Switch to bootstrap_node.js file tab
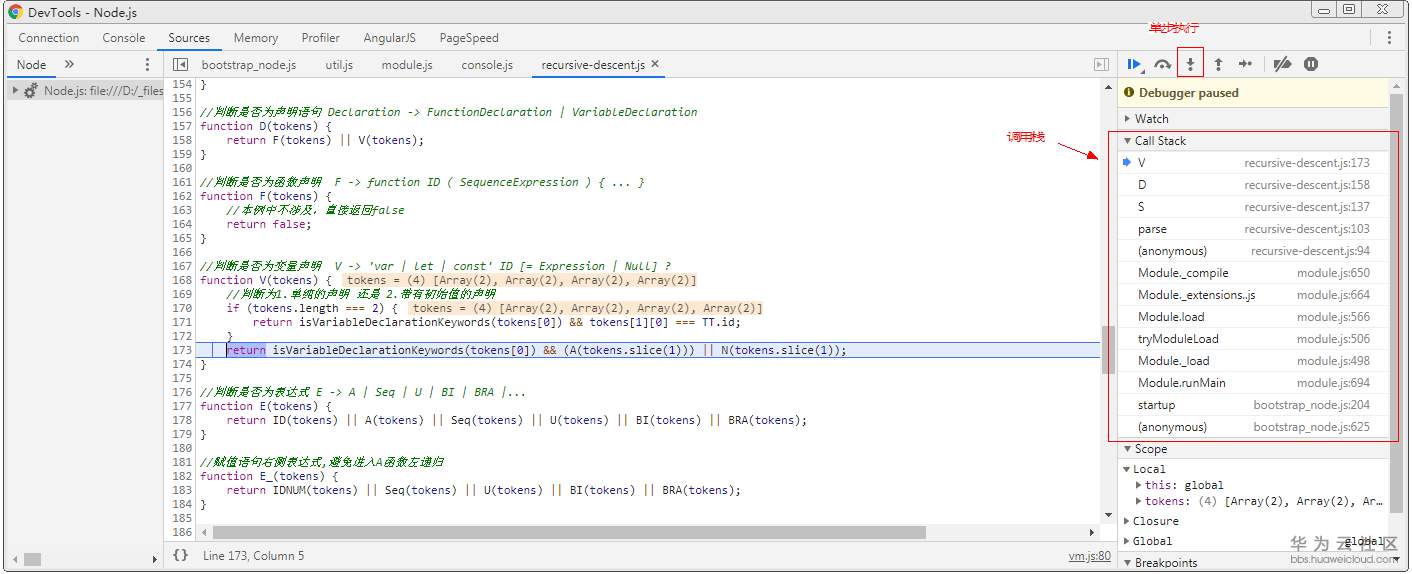 point(249,65)
